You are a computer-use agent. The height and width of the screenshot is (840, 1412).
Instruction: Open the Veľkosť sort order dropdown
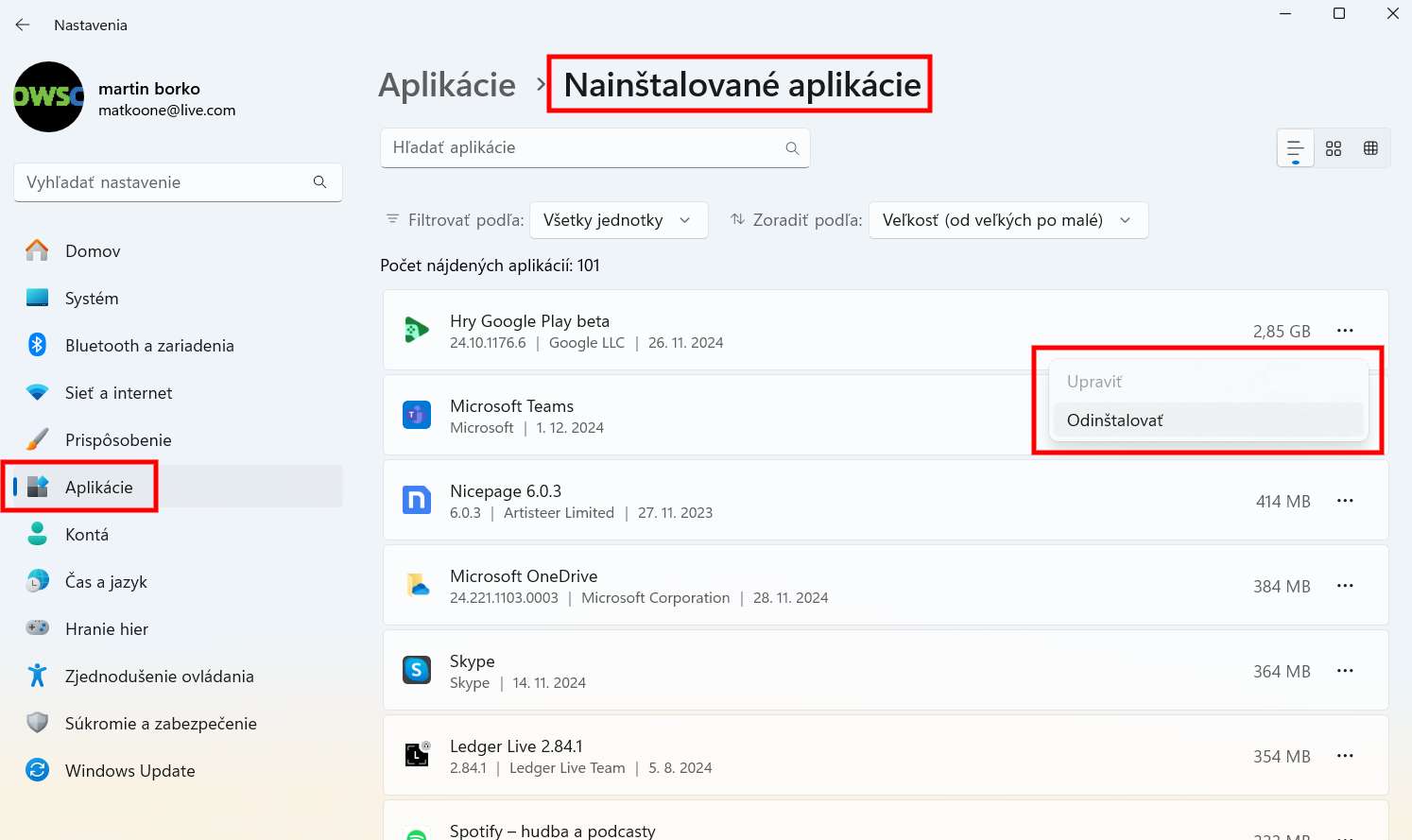coord(1008,220)
